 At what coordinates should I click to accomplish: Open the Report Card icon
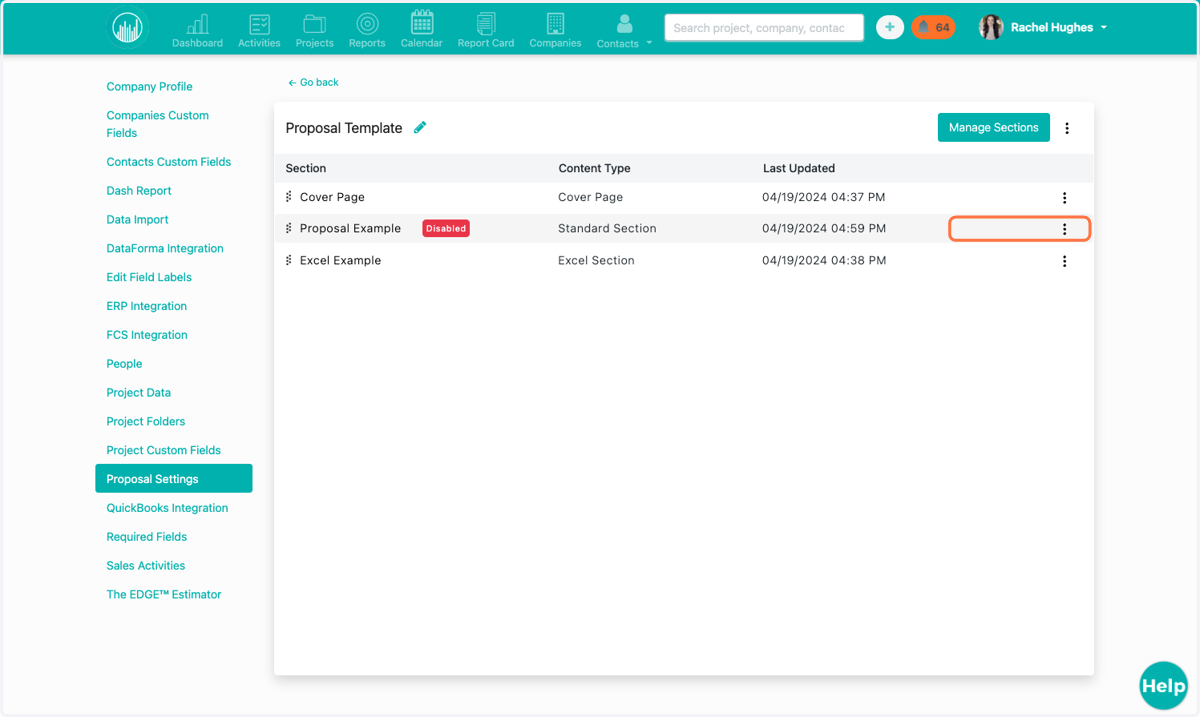tap(486, 30)
